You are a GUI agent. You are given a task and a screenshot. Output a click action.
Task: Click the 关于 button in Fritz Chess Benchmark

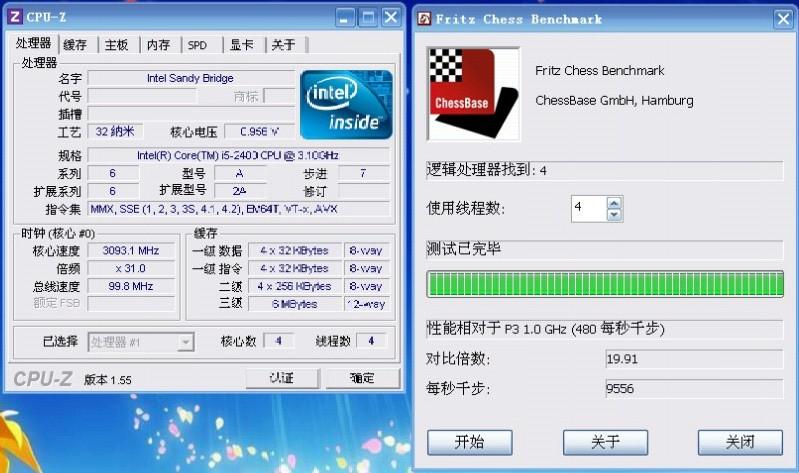coord(605,442)
